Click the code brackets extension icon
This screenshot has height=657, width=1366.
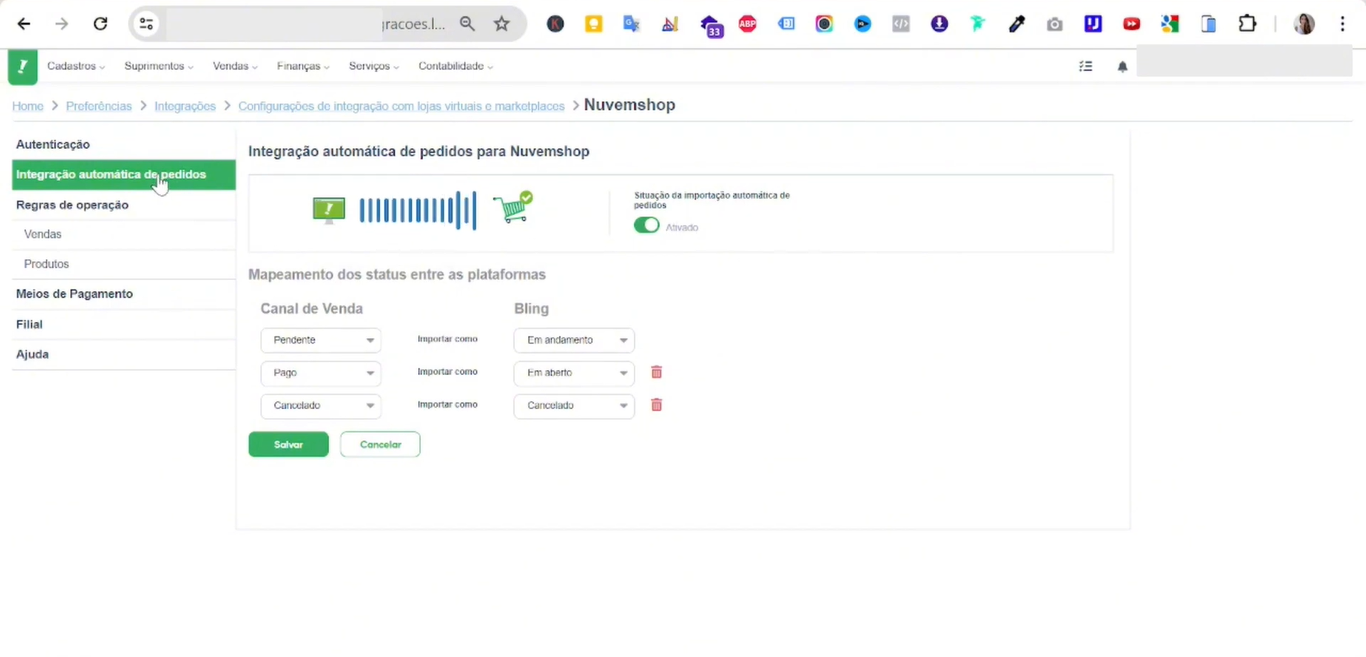click(901, 24)
